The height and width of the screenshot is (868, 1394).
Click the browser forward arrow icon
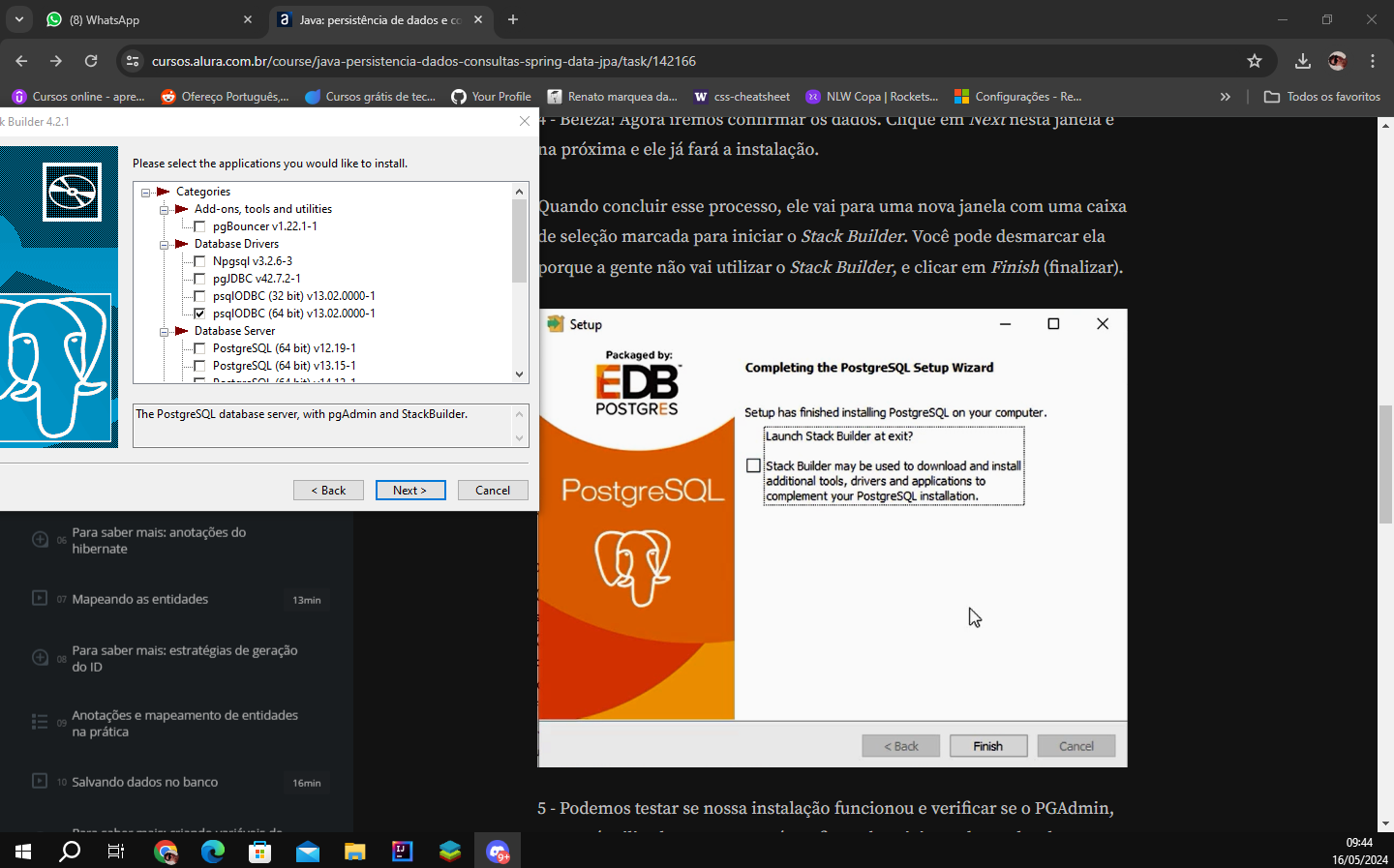pos(56,61)
